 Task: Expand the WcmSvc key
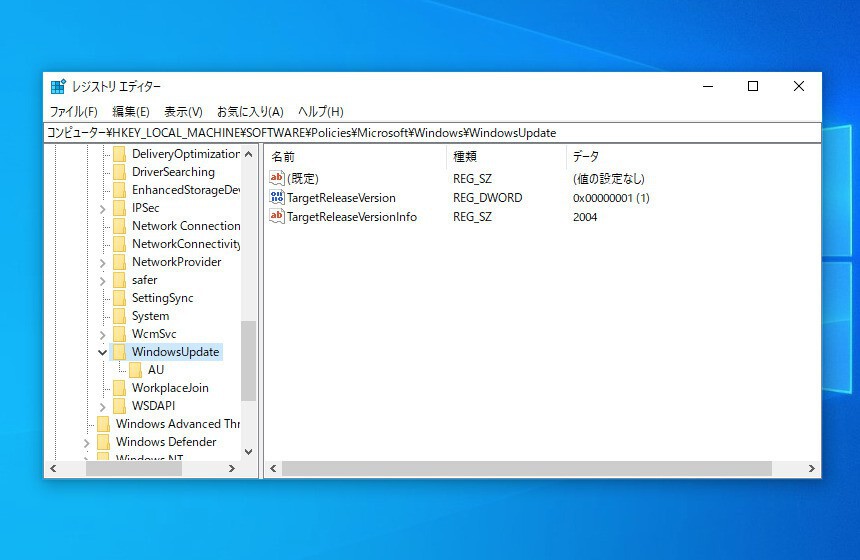(103, 335)
